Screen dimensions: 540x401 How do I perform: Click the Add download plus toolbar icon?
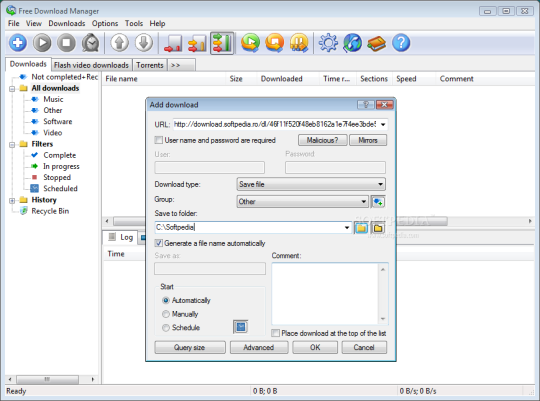click(x=18, y=43)
